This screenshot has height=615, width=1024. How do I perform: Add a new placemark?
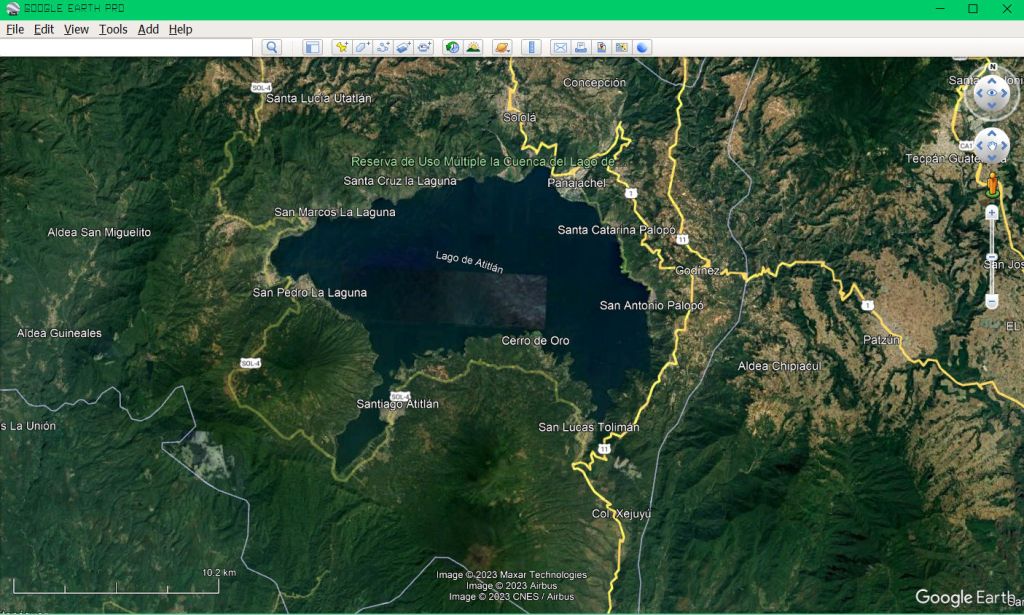tap(342, 47)
